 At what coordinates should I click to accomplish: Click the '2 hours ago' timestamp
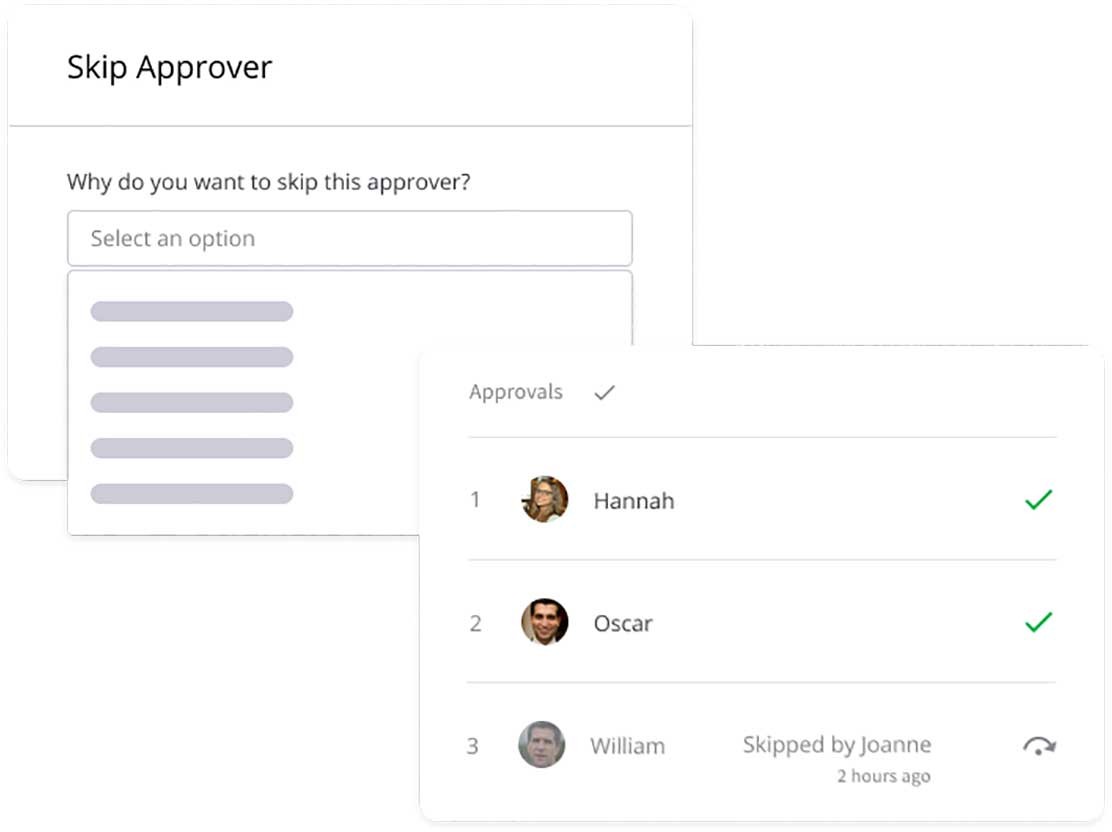[883, 776]
